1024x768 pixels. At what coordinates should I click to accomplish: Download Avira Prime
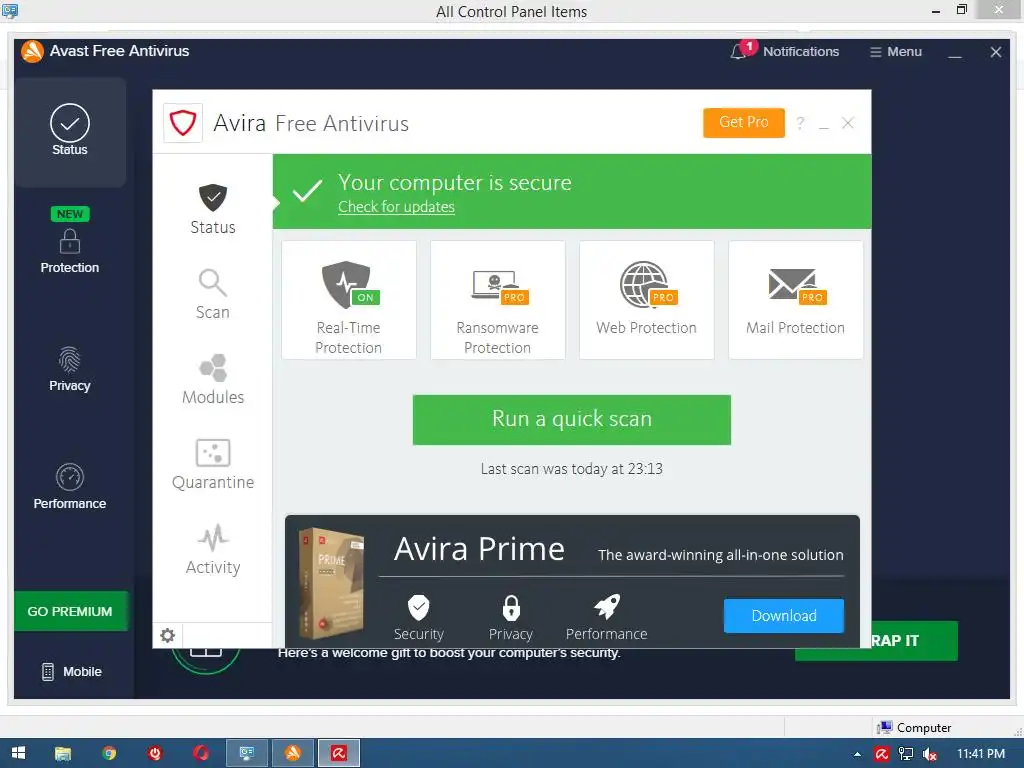[784, 616]
